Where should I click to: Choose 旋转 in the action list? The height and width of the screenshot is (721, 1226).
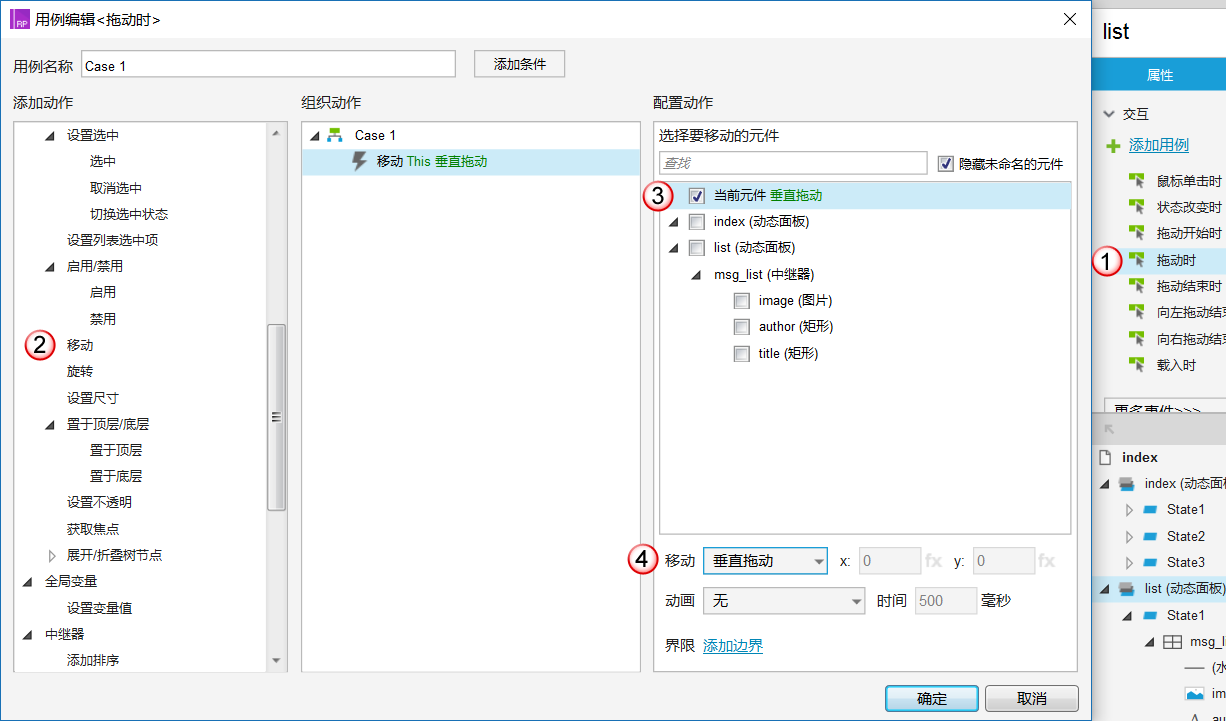click(x=80, y=371)
